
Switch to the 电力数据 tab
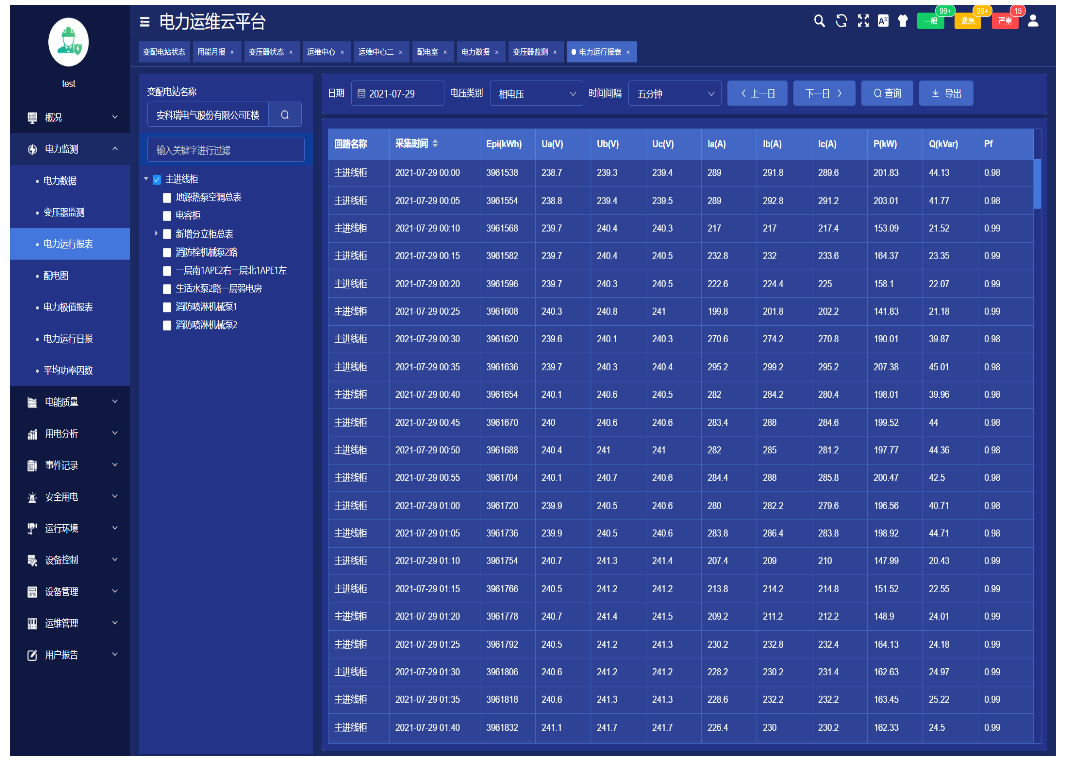[x=481, y=51]
